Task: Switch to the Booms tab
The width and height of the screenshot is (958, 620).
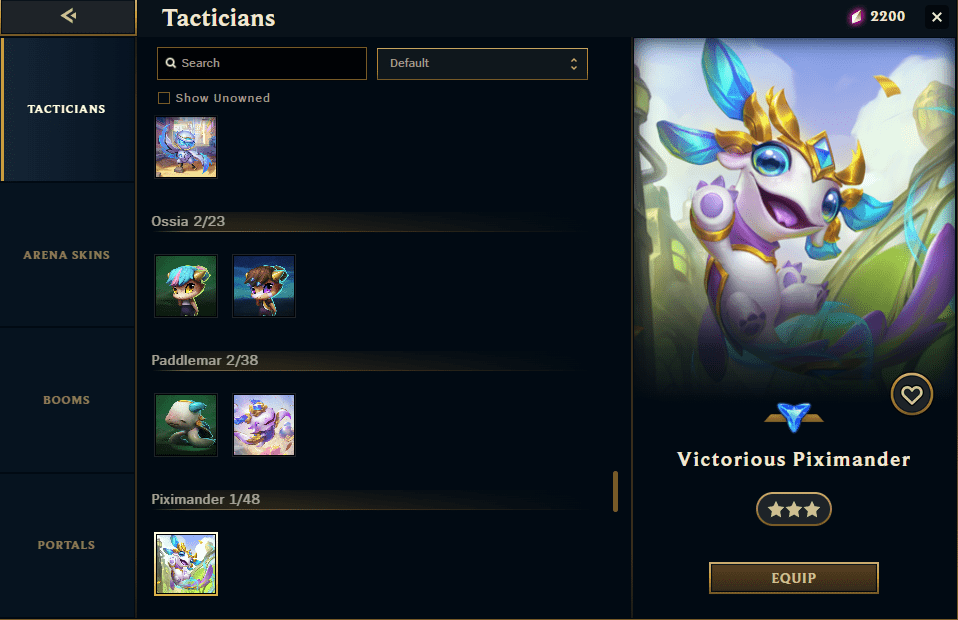Action: (x=67, y=400)
